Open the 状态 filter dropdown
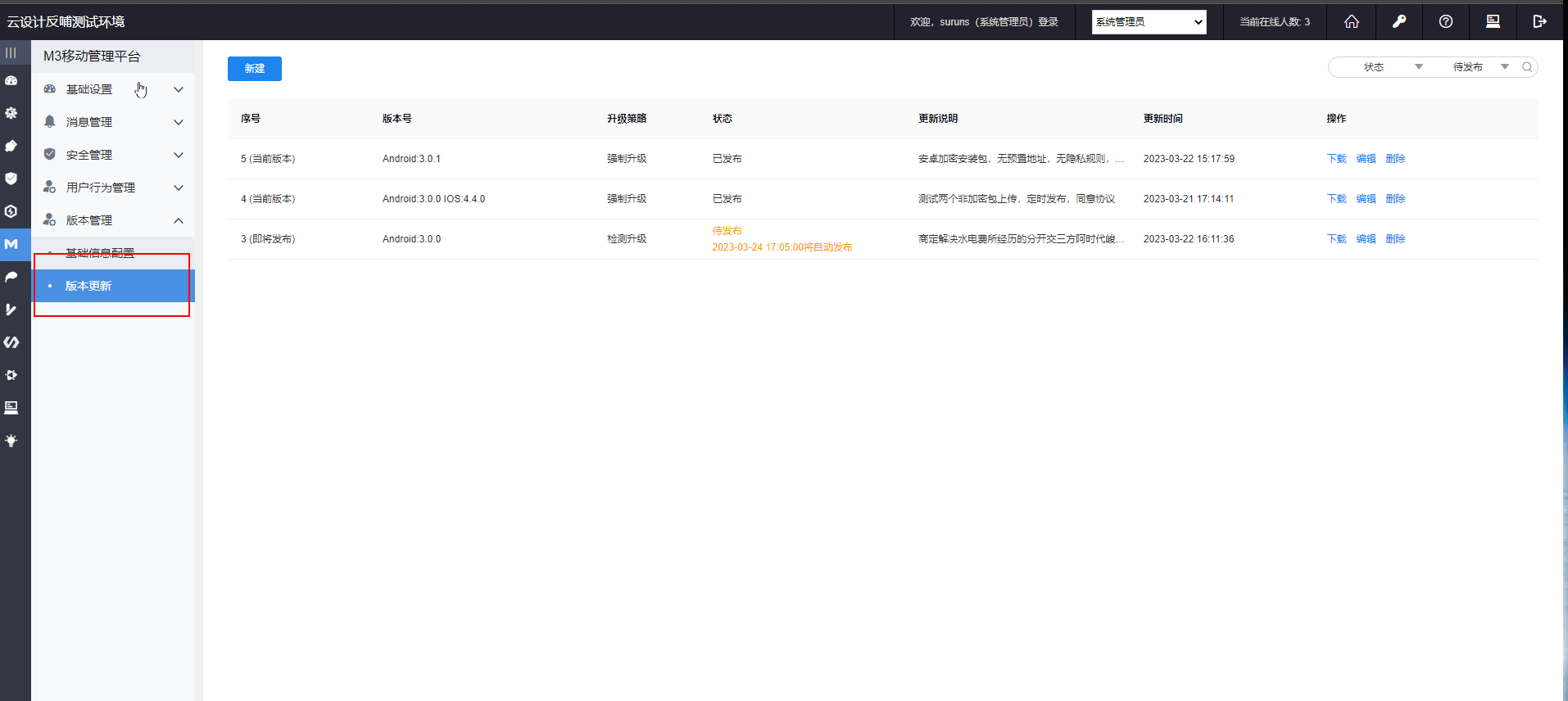Image resolution: width=1568 pixels, height=701 pixels. click(1393, 67)
